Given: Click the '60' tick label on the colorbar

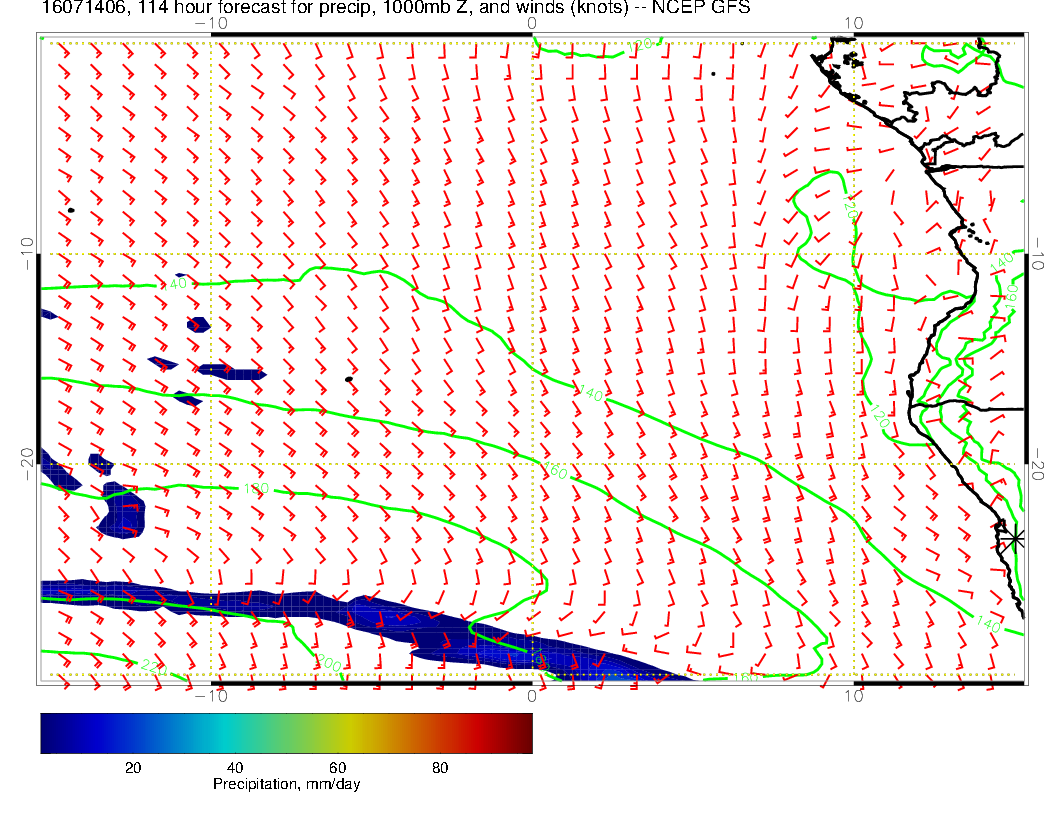Looking at the screenshot, I should [337, 768].
